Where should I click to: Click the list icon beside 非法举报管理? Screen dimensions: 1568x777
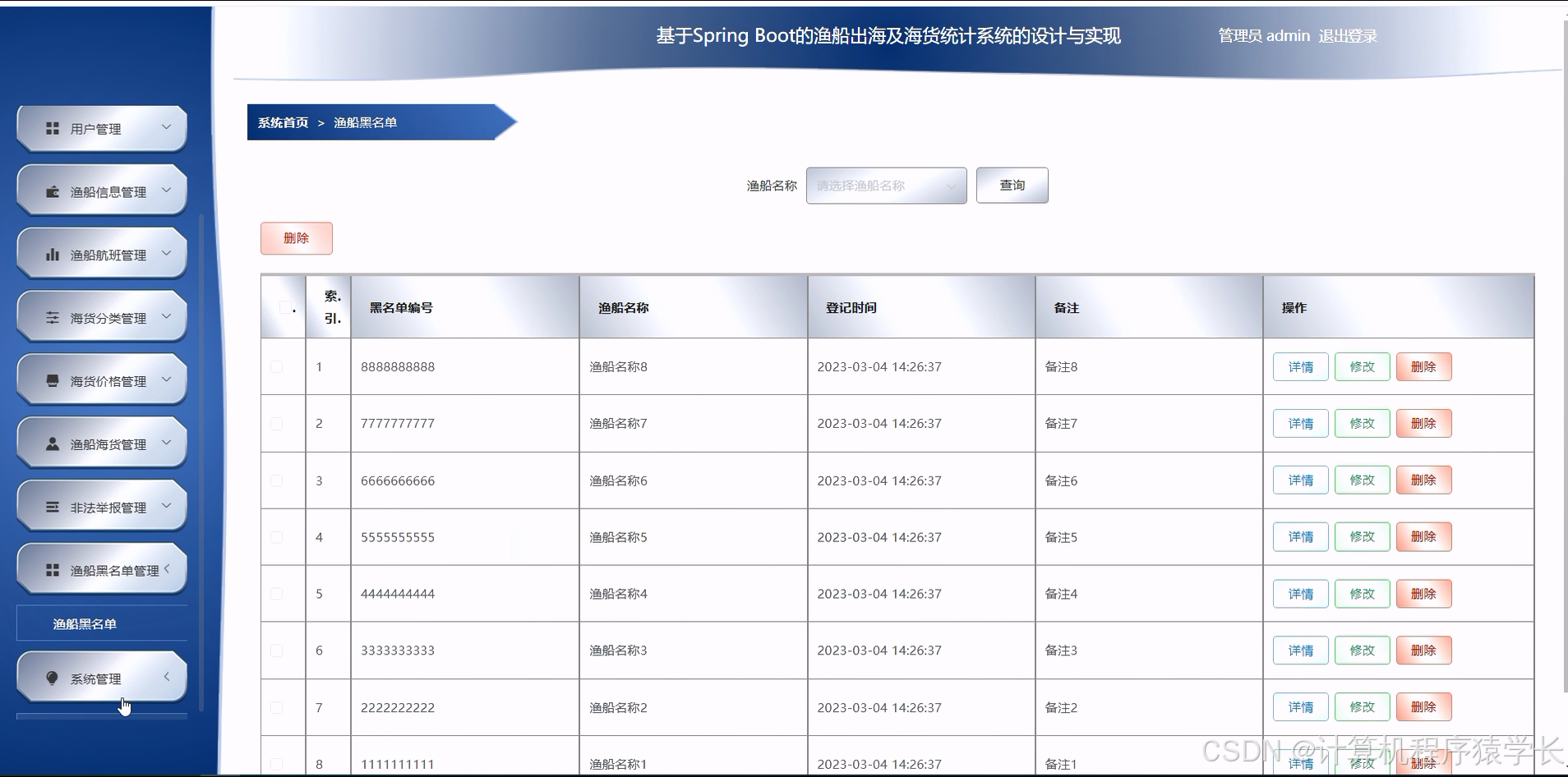pyautogui.click(x=53, y=507)
